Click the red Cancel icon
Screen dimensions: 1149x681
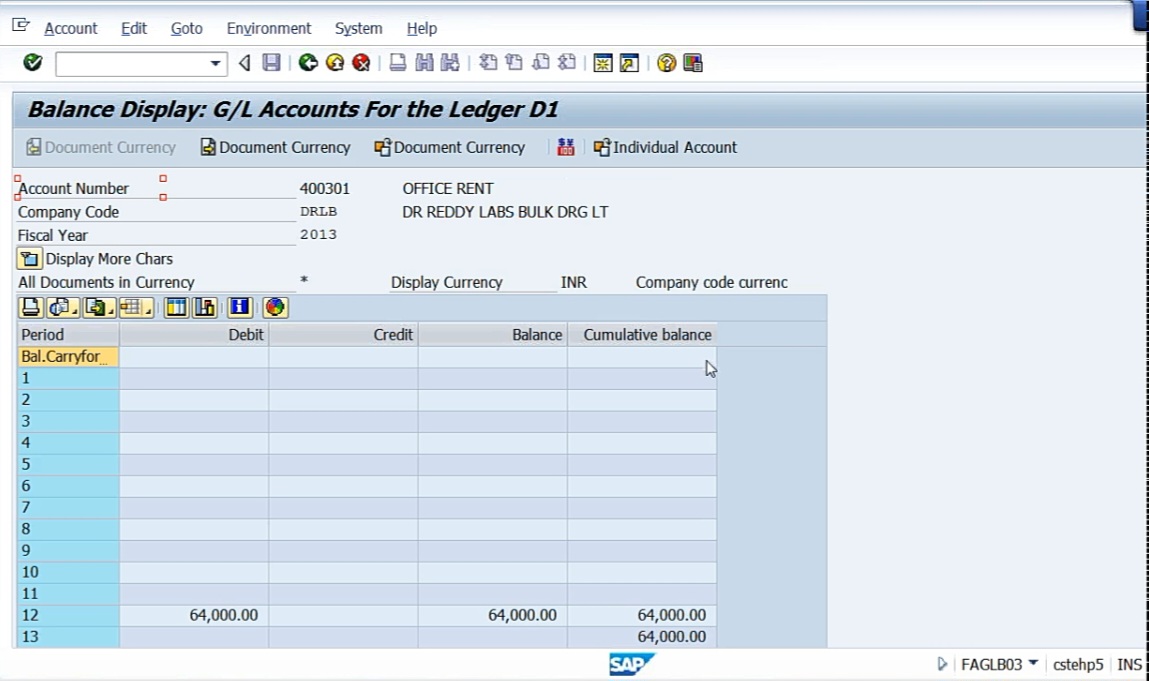[x=361, y=63]
